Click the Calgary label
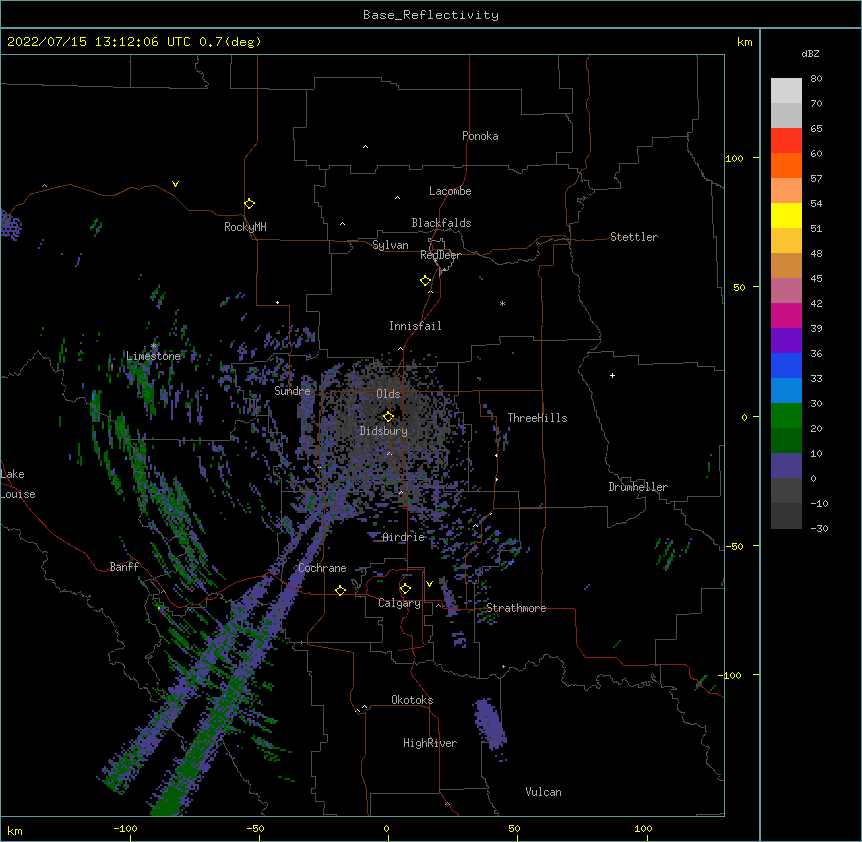862x842 pixels. [399, 603]
